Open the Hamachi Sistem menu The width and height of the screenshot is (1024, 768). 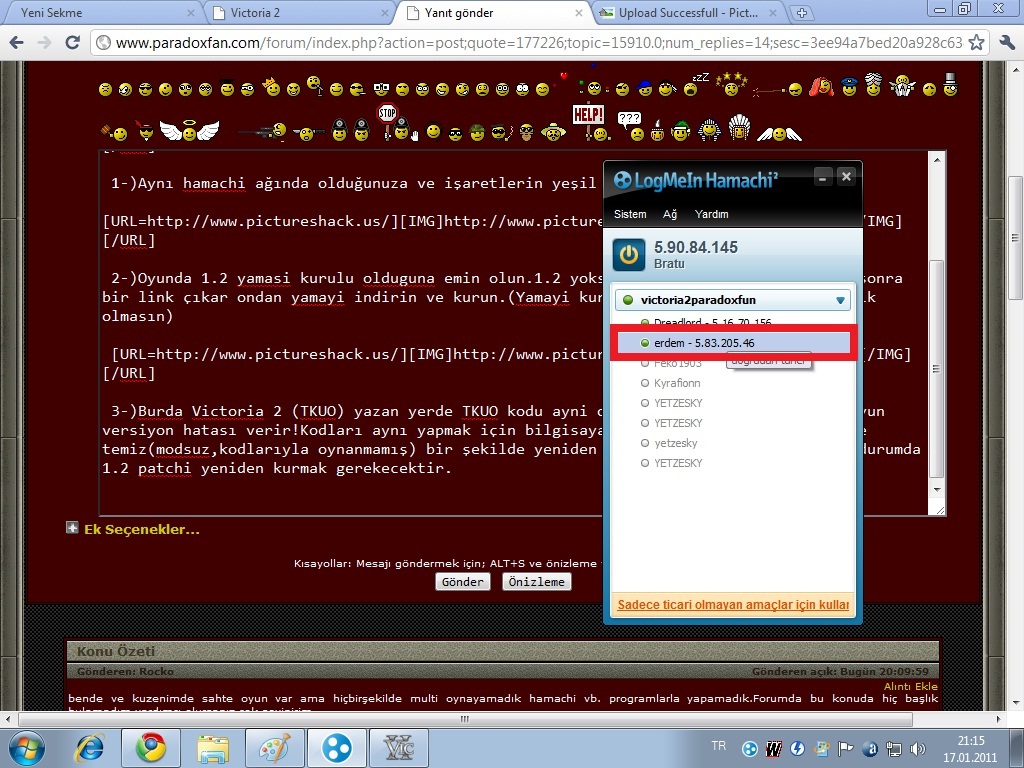pyautogui.click(x=630, y=214)
